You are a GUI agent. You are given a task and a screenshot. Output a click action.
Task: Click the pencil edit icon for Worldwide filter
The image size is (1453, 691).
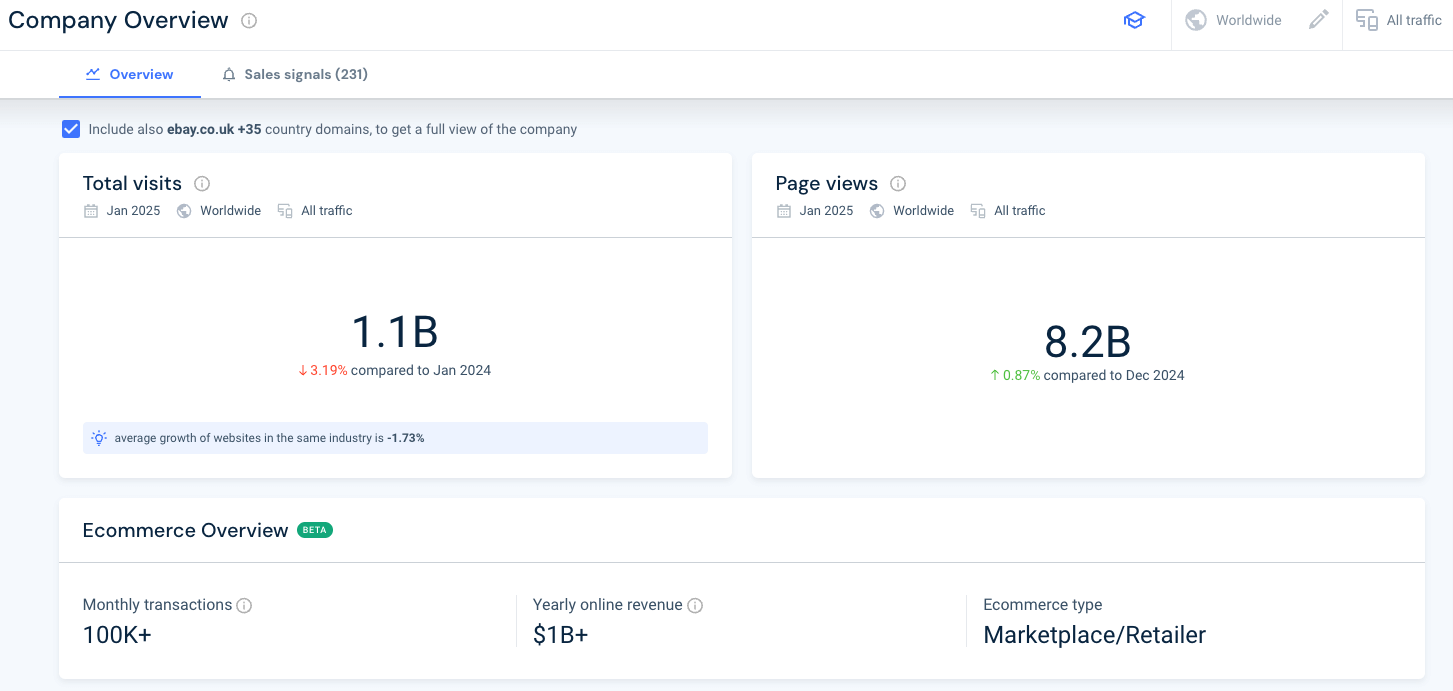pos(1318,19)
